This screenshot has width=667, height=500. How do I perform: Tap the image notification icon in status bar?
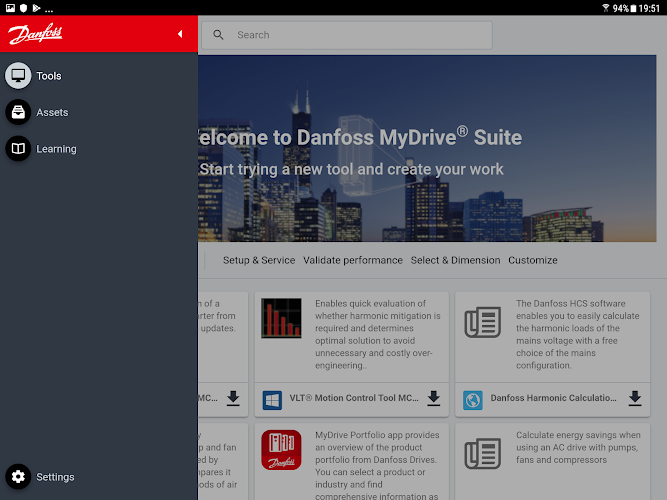10,8
